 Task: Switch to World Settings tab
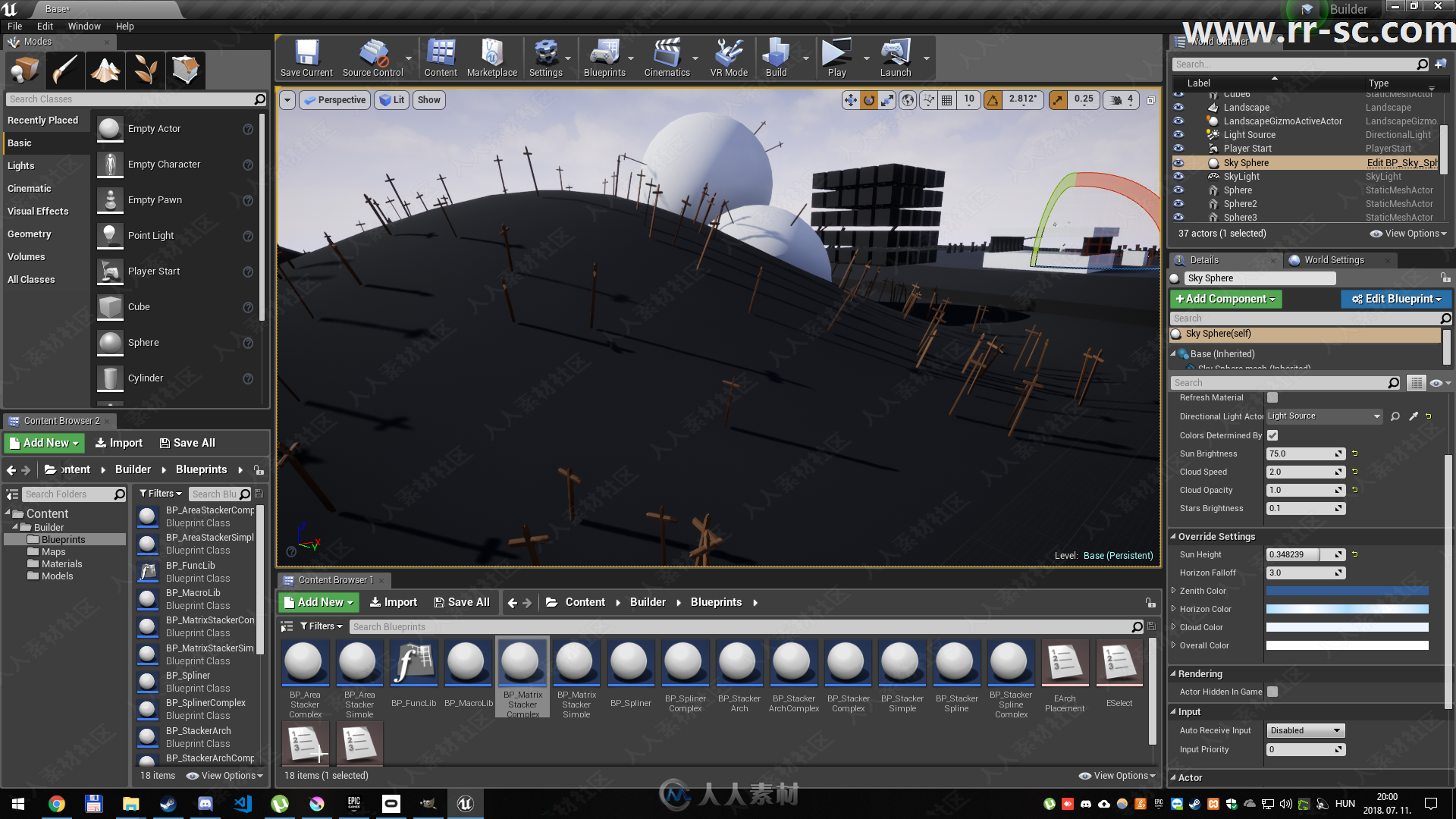(x=1334, y=260)
